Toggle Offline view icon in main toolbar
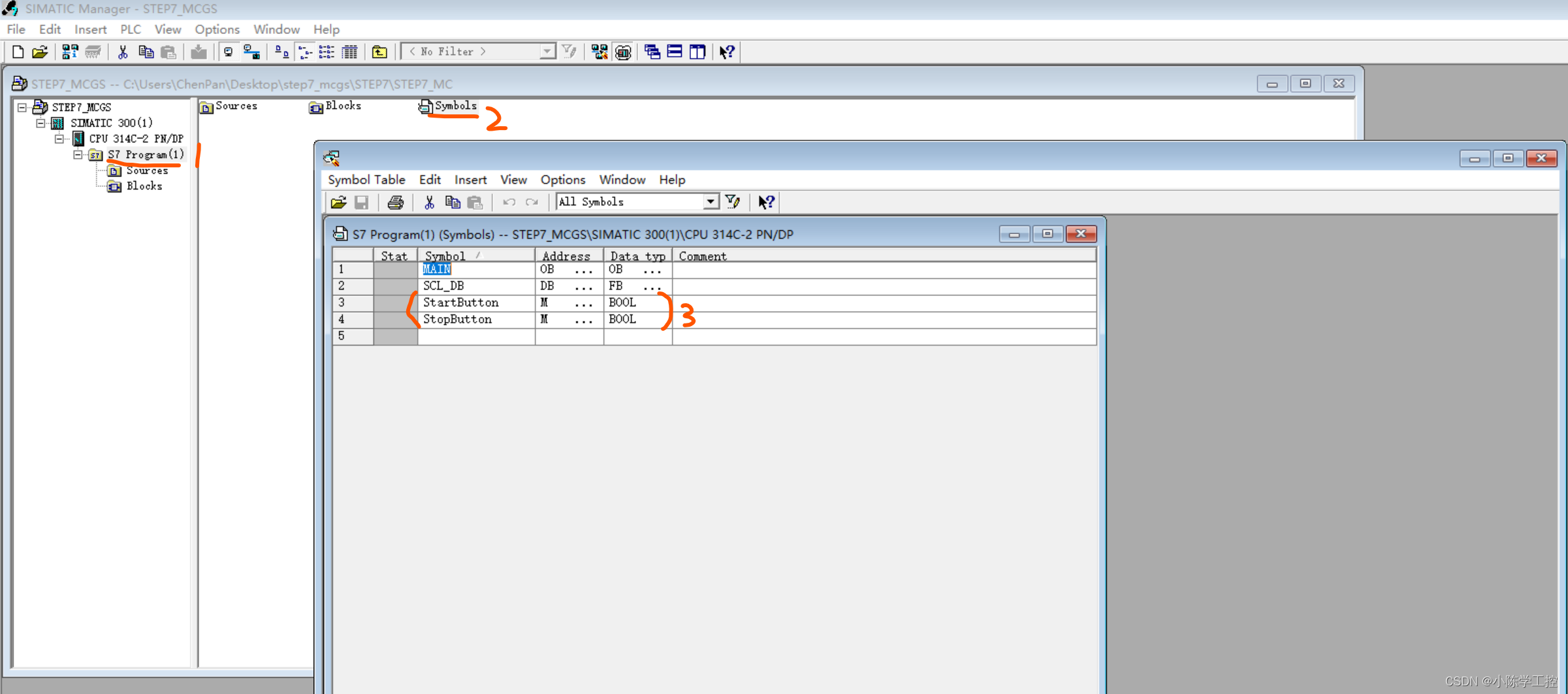This screenshot has height=694, width=1568. click(228, 52)
